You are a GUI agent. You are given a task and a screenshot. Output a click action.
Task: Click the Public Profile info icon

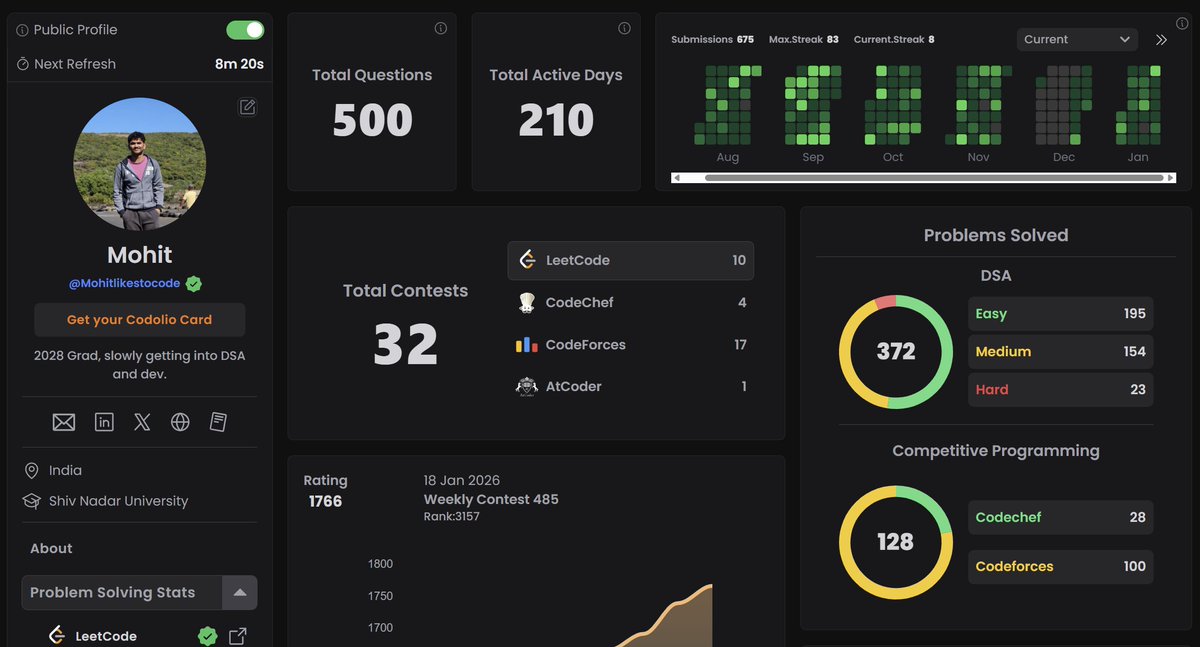point(23,30)
